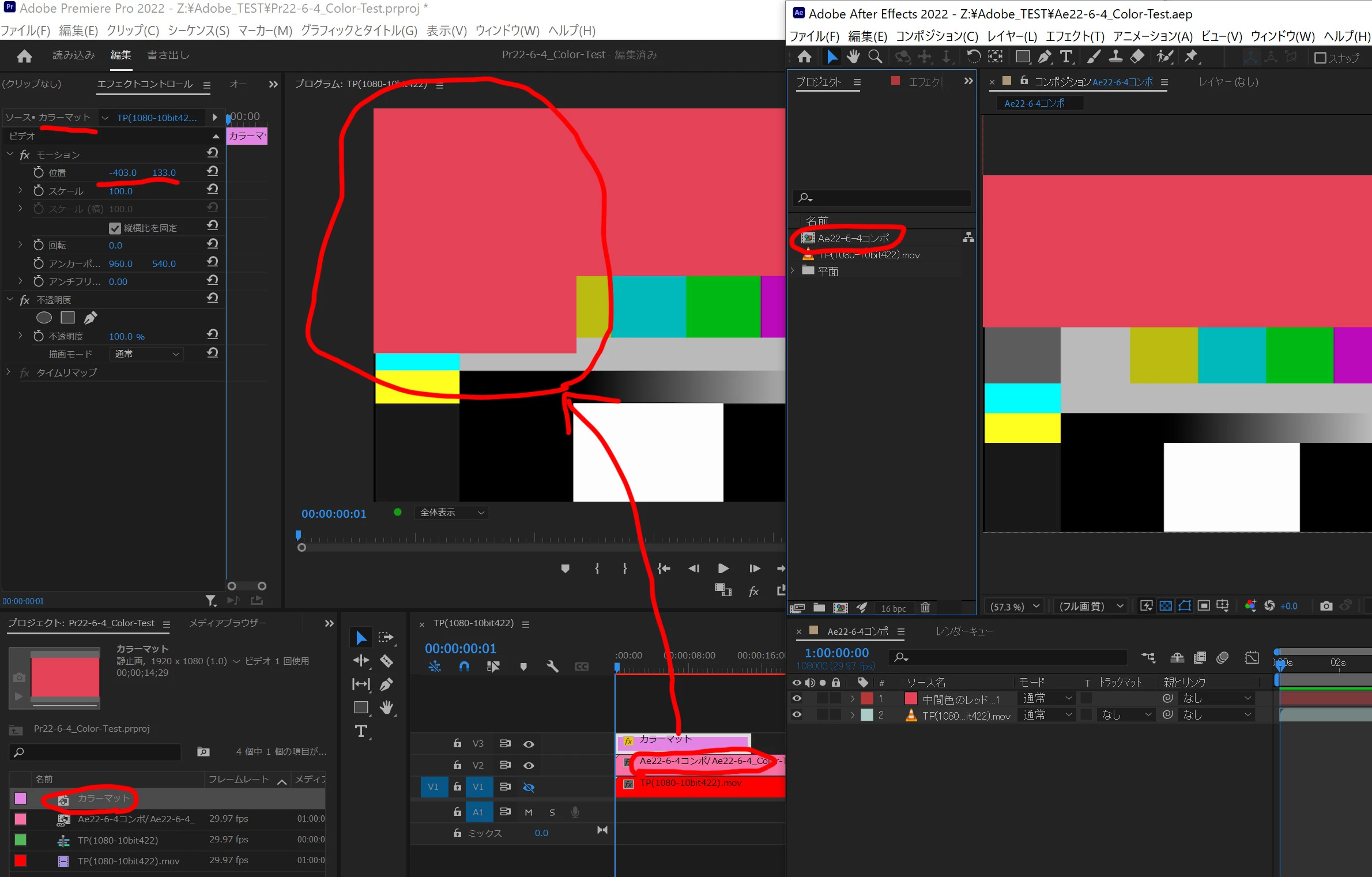This screenshot has width=1372, height=877.
Task: Toggle V1 track output eye
Action: point(528,787)
